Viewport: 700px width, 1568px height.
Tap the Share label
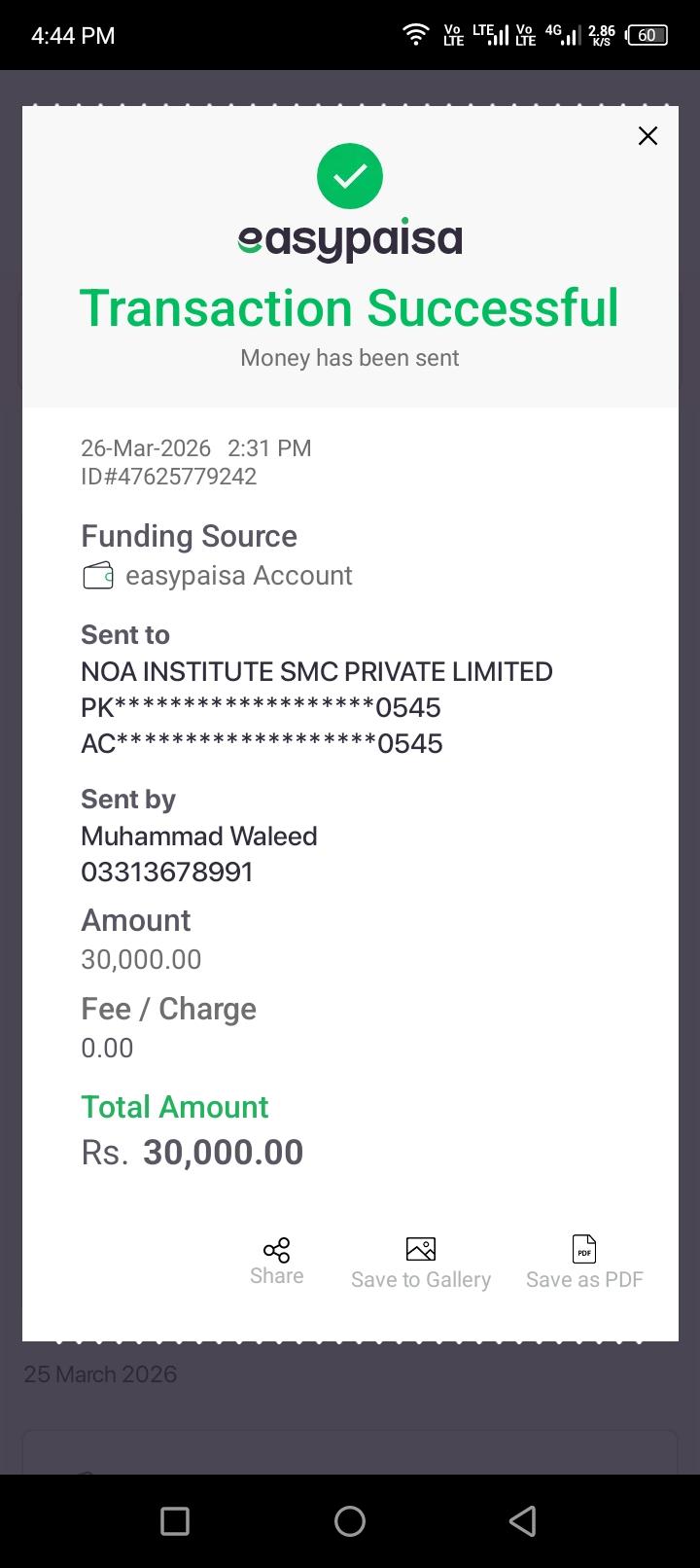pyautogui.click(x=276, y=1276)
